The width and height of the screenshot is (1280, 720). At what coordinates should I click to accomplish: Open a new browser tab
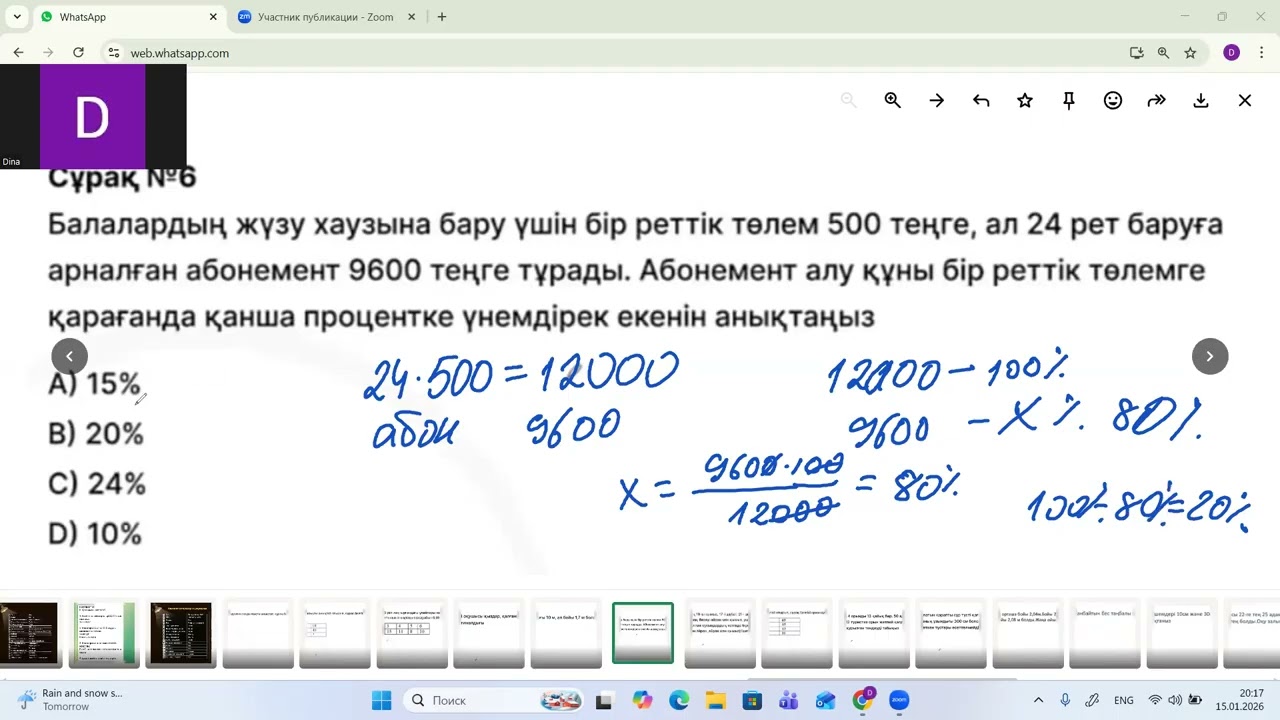coord(442,17)
